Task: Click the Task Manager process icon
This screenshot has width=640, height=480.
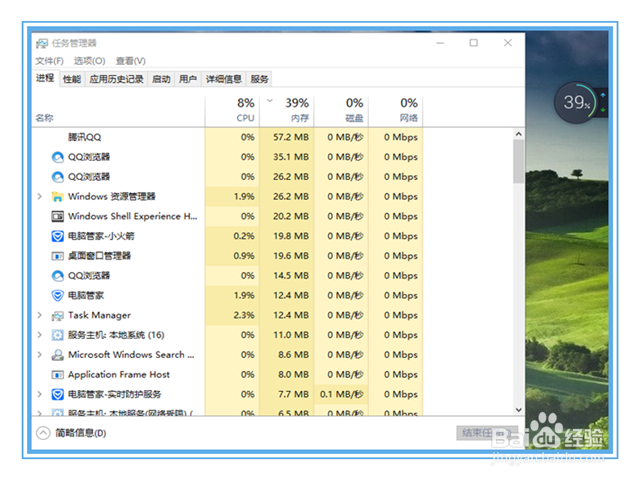Action: [x=58, y=316]
